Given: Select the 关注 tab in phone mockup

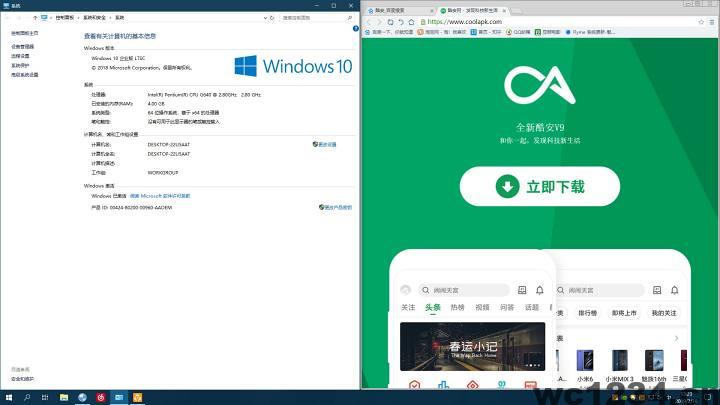Looking at the screenshot, I should [408, 308].
